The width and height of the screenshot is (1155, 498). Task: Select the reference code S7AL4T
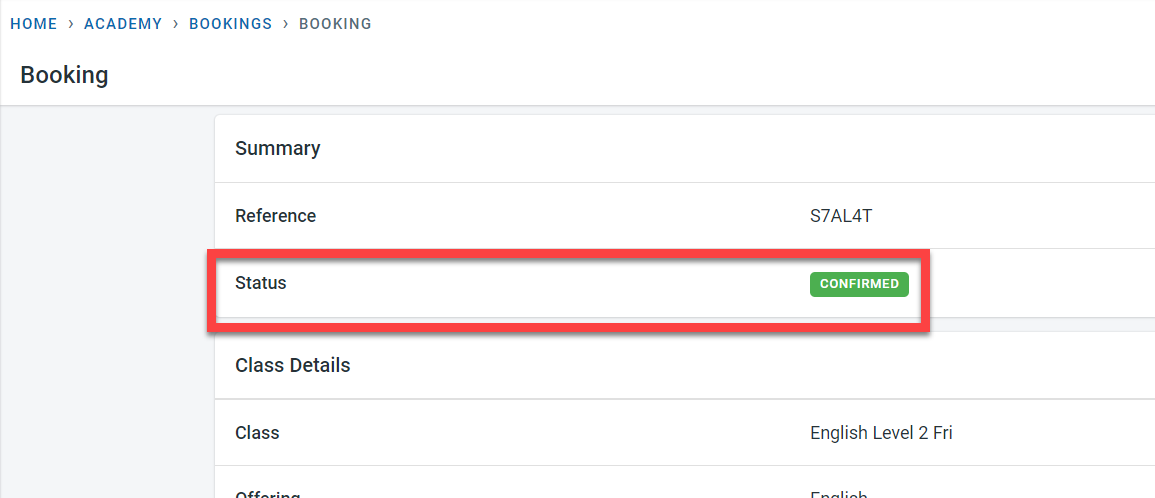click(834, 216)
